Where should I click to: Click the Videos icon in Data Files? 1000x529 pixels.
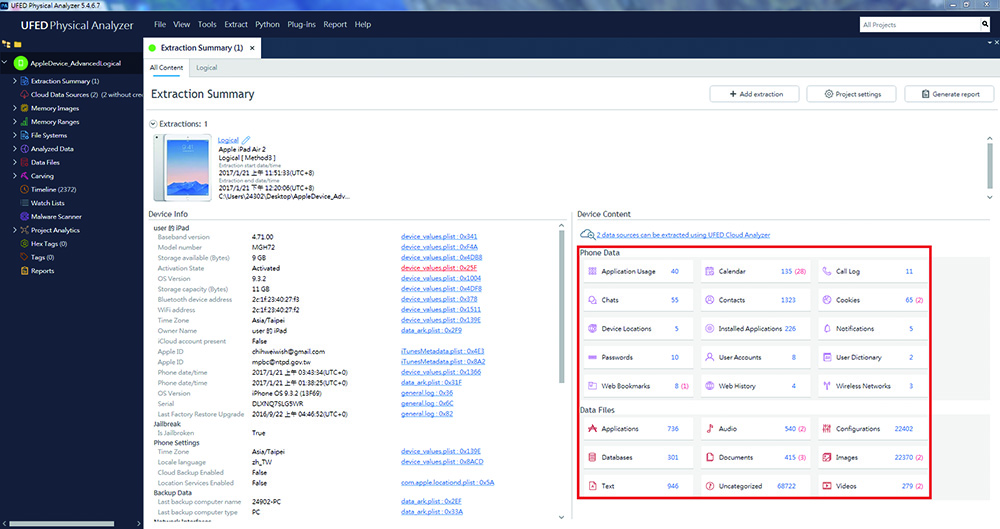click(827, 486)
